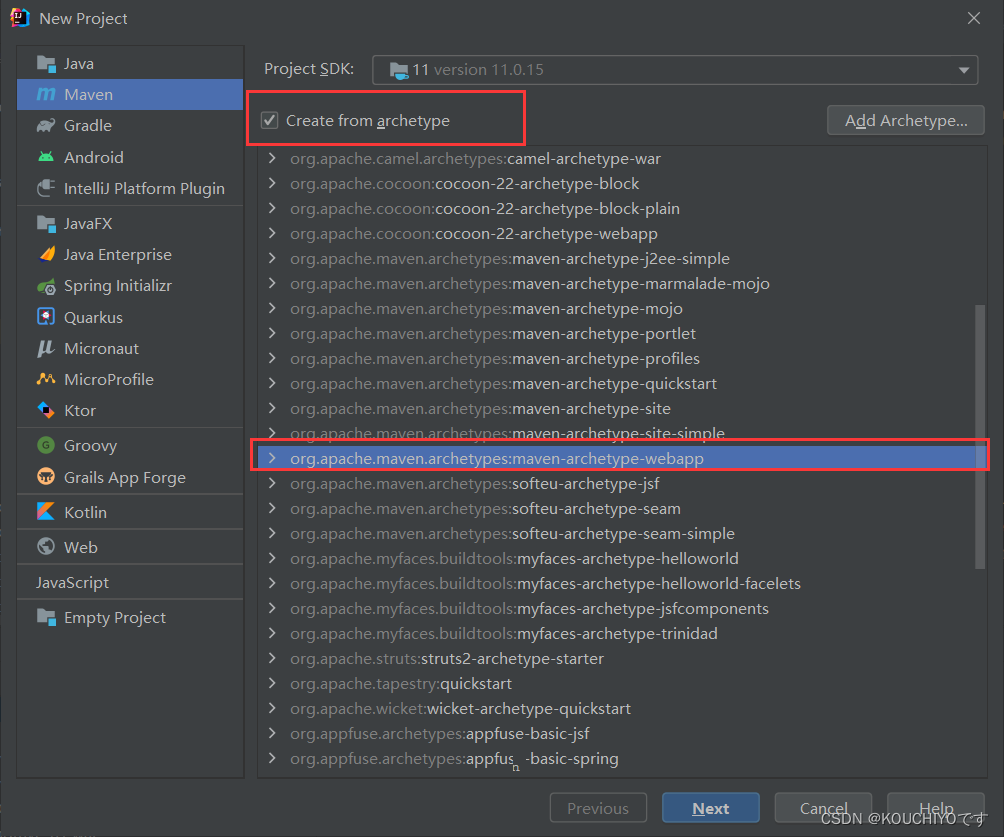Click the Add Archetype... button
Viewport: 1004px width, 837px height.
(905, 120)
